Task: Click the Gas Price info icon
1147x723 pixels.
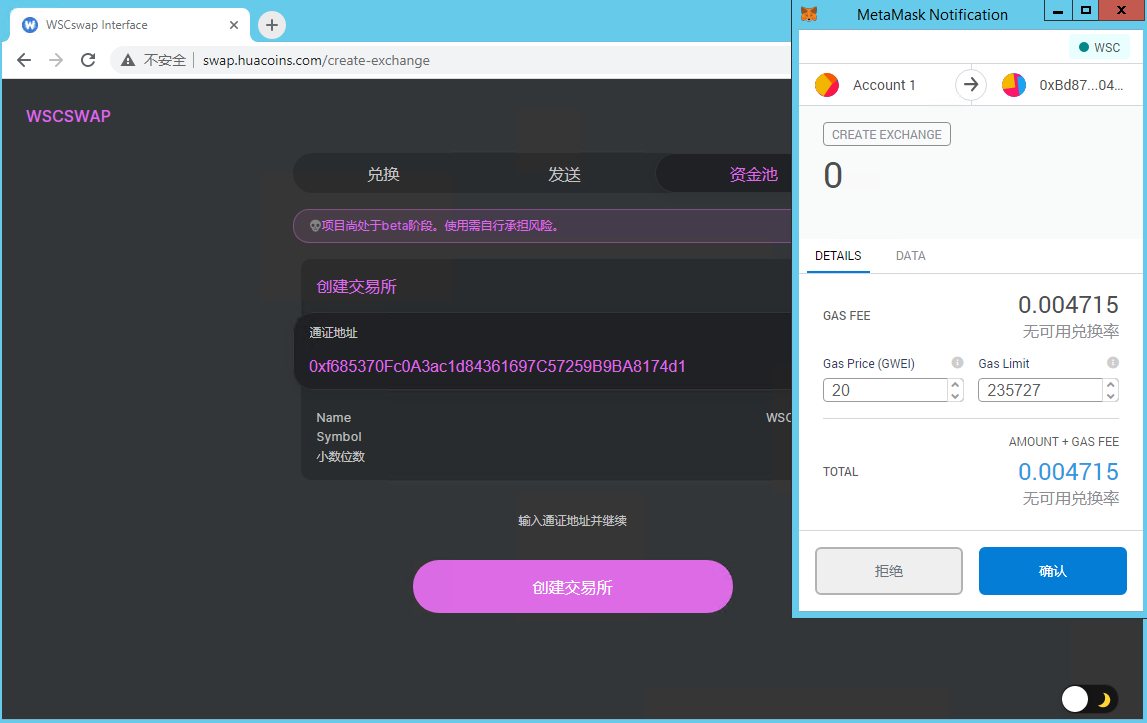Action: (957, 362)
